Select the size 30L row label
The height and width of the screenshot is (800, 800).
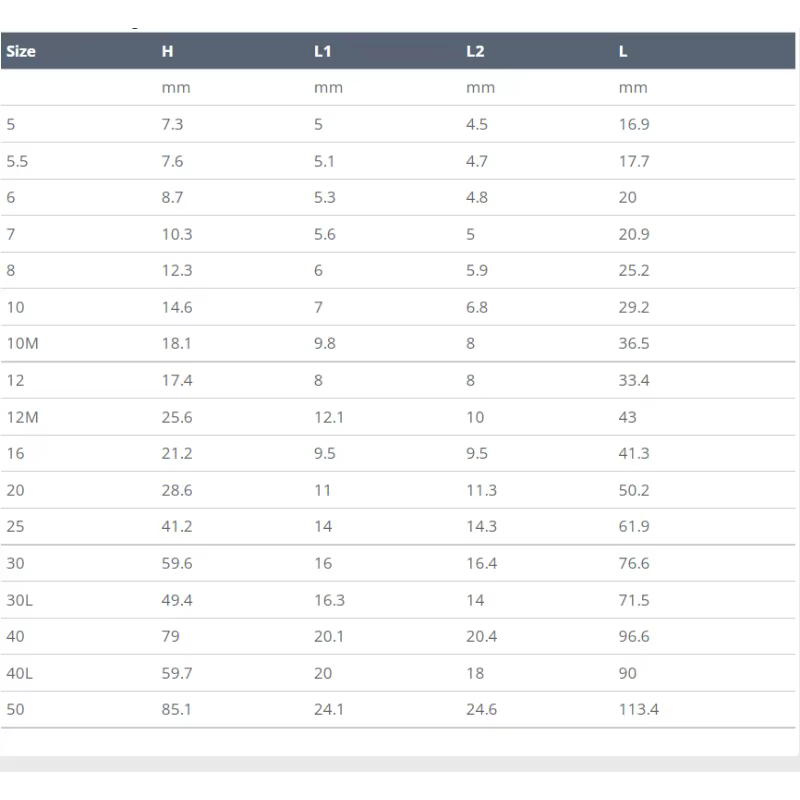pyautogui.click(x=19, y=600)
